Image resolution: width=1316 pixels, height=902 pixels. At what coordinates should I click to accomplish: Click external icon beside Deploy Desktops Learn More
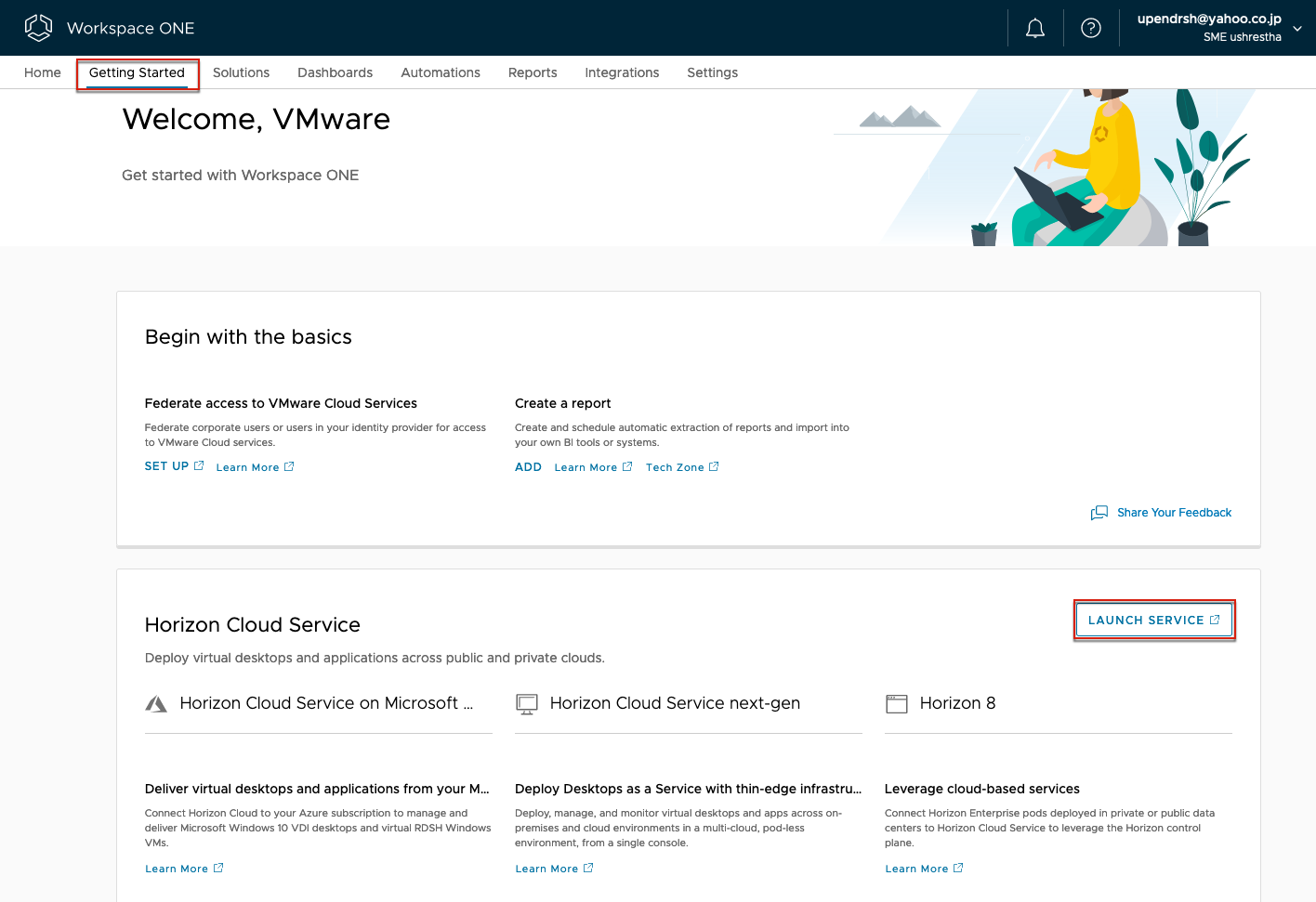tap(588, 868)
